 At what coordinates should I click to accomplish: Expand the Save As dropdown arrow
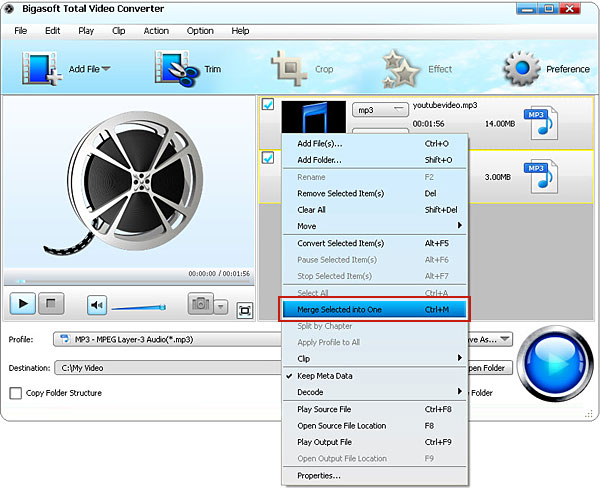pyautogui.click(x=505, y=339)
